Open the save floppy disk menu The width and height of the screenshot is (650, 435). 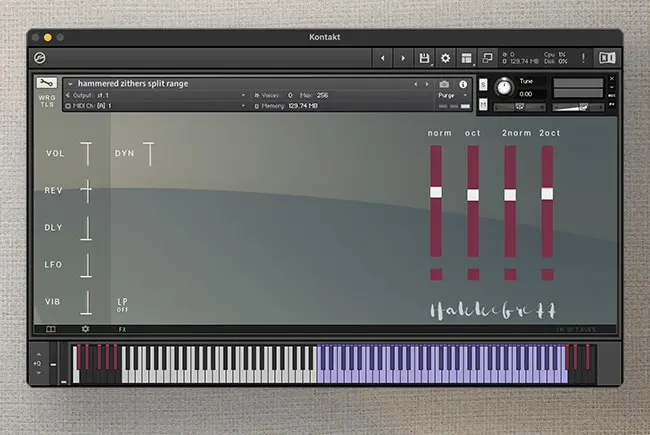pyautogui.click(x=425, y=58)
